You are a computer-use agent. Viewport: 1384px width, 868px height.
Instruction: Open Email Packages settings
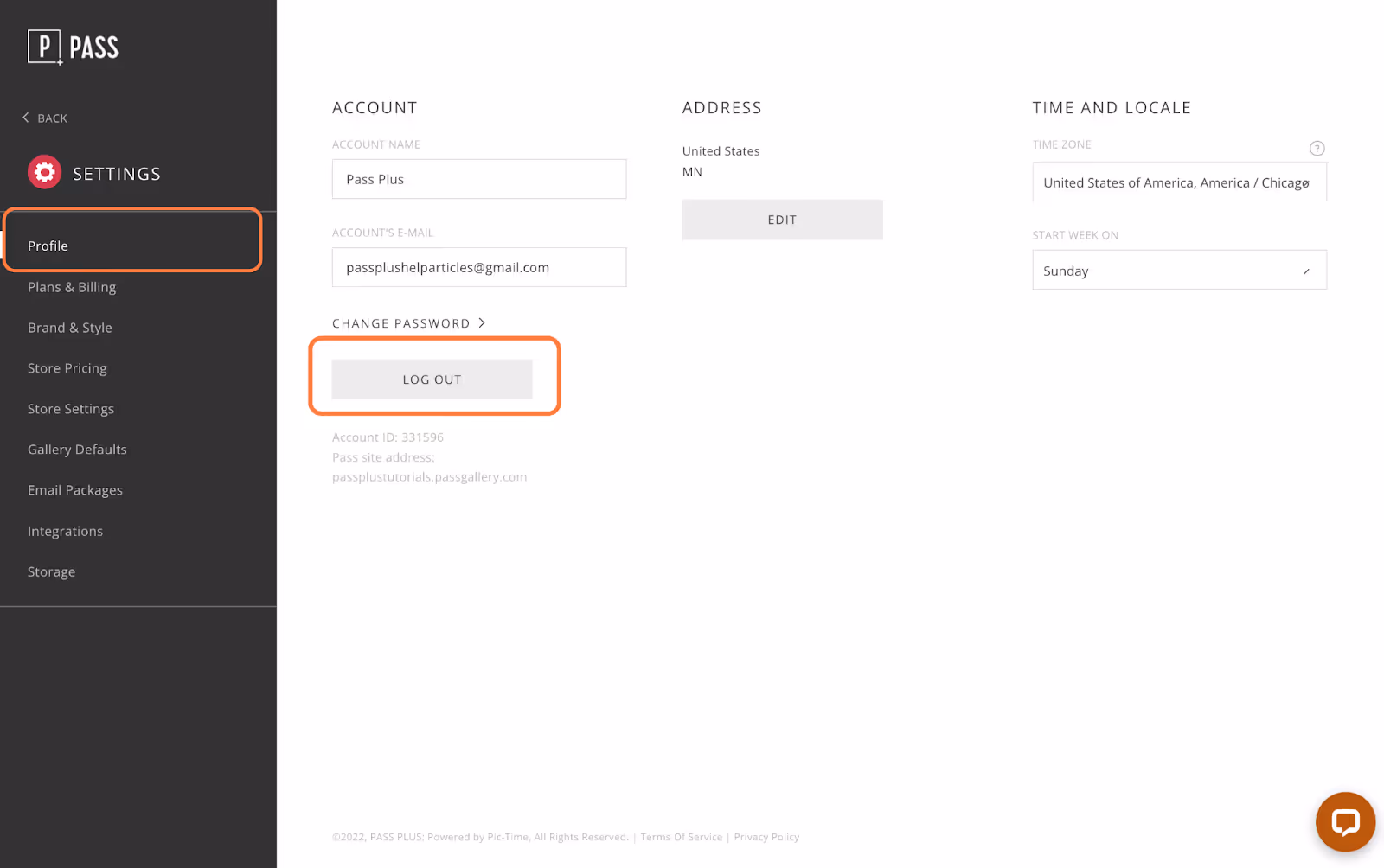75,490
